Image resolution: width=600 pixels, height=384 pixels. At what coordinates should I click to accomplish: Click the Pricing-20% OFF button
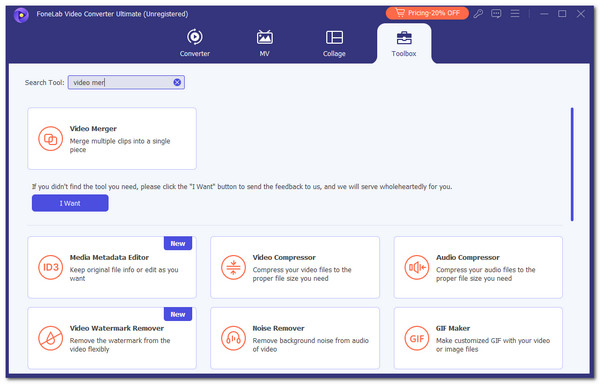[x=427, y=13]
